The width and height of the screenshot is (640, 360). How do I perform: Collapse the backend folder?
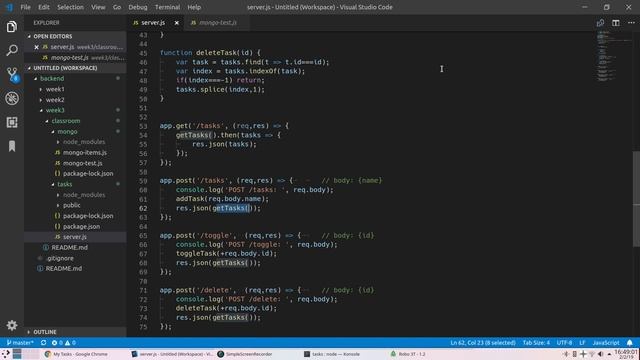52,78
